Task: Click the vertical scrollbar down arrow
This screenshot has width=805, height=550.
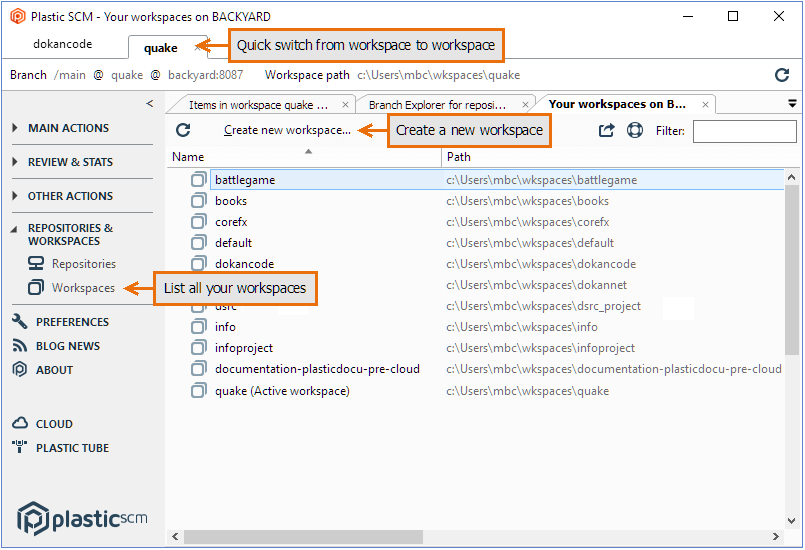Action: click(x=791, y=521)
